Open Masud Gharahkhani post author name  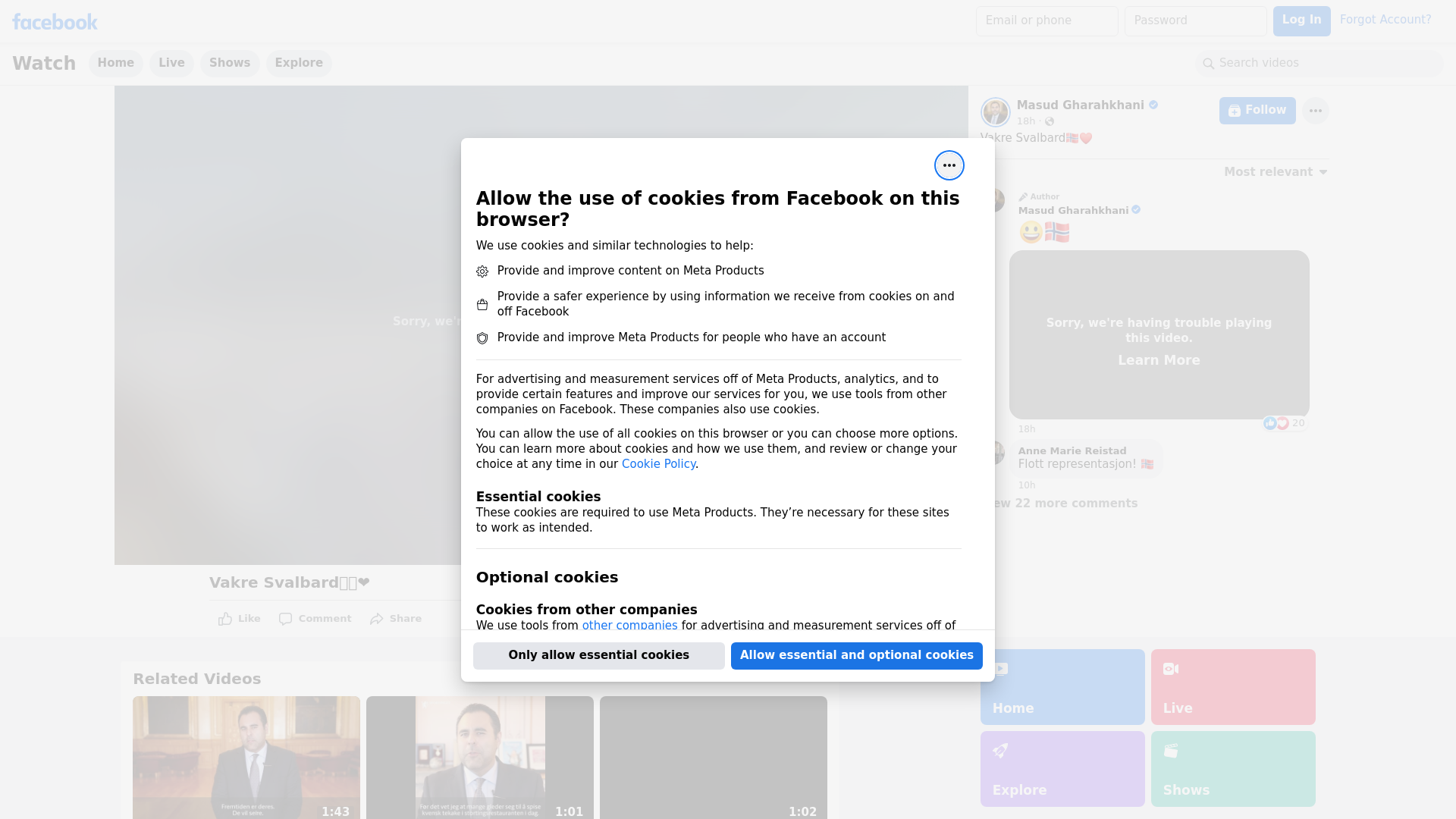1080,105
